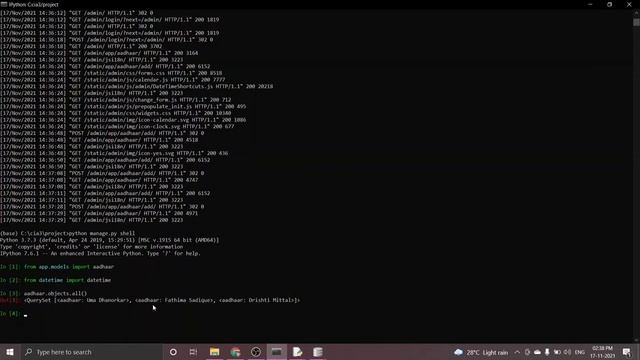This screenshot has height=360, width=640.
Task: Click the prepopulate_init.js log line
Action: pyautogui.click(x=123, y=106)
